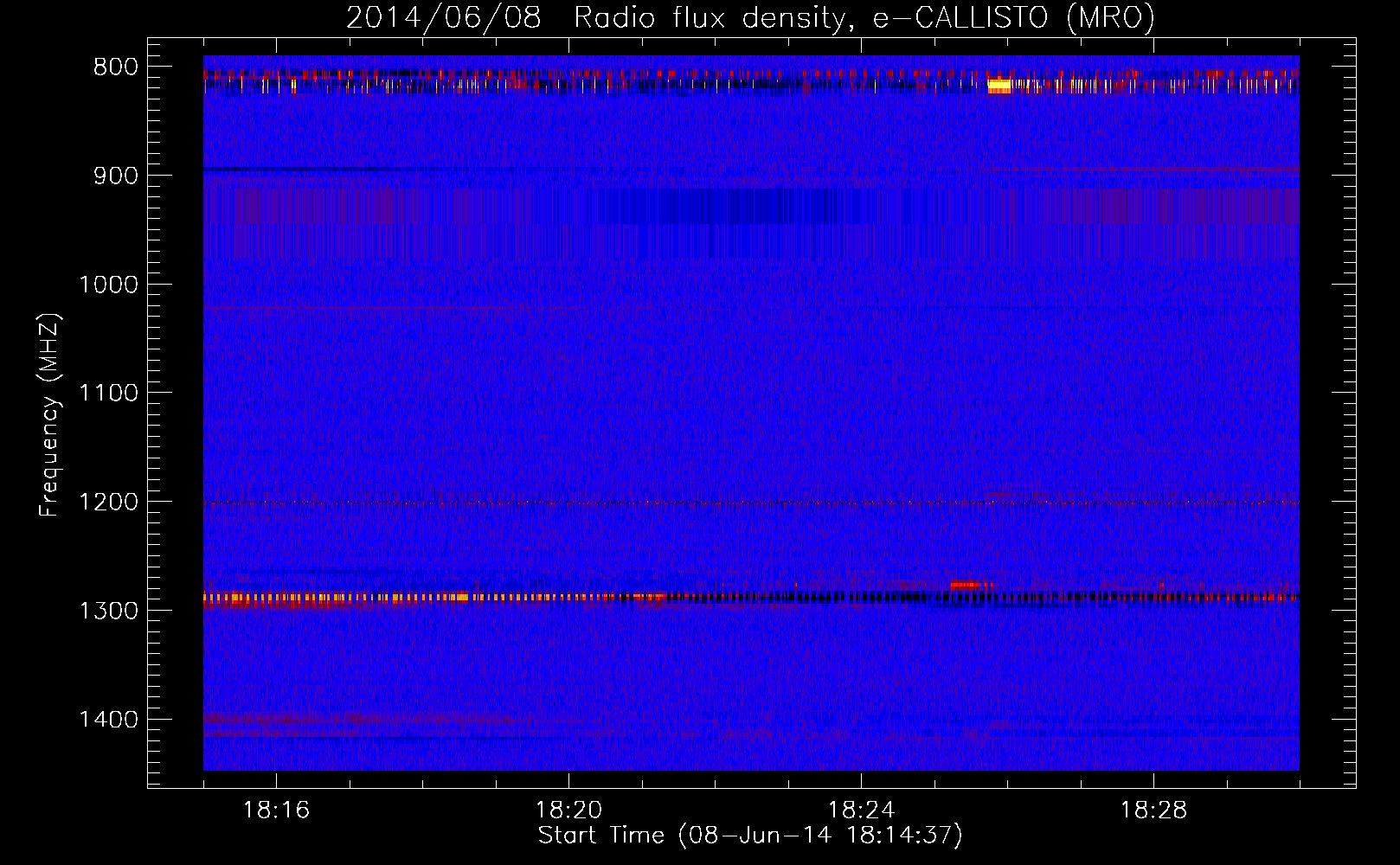Click the 1400 frequency tick label
1400x865 pixels.
(x=108, y=720)
